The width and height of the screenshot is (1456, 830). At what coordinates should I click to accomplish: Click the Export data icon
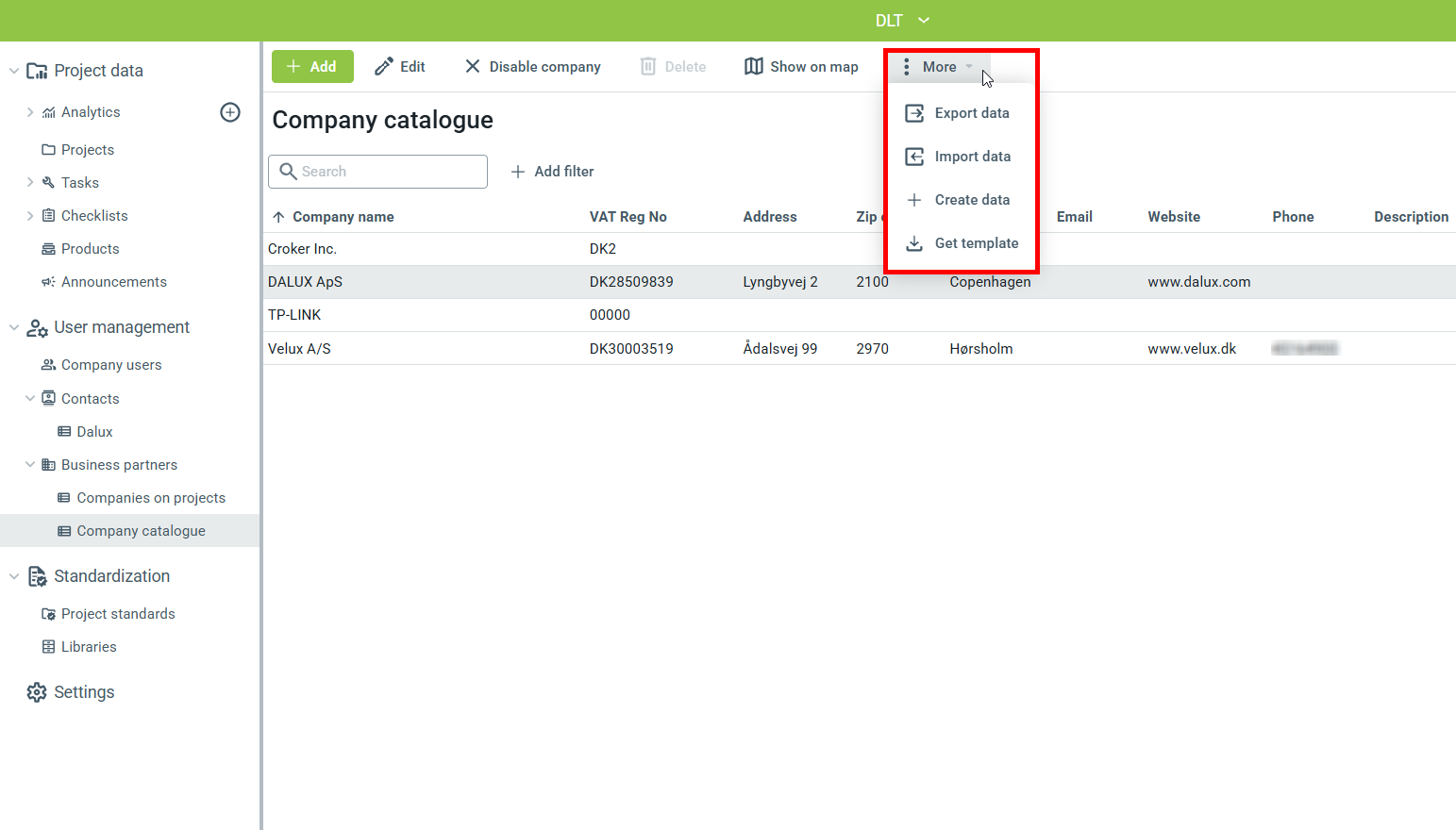[914, 113]
